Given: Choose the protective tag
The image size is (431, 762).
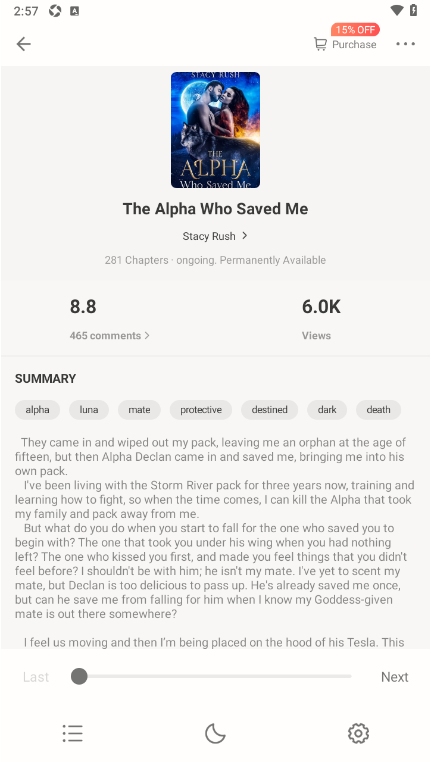Looking at the screenshot, I should tap(201, 410).
